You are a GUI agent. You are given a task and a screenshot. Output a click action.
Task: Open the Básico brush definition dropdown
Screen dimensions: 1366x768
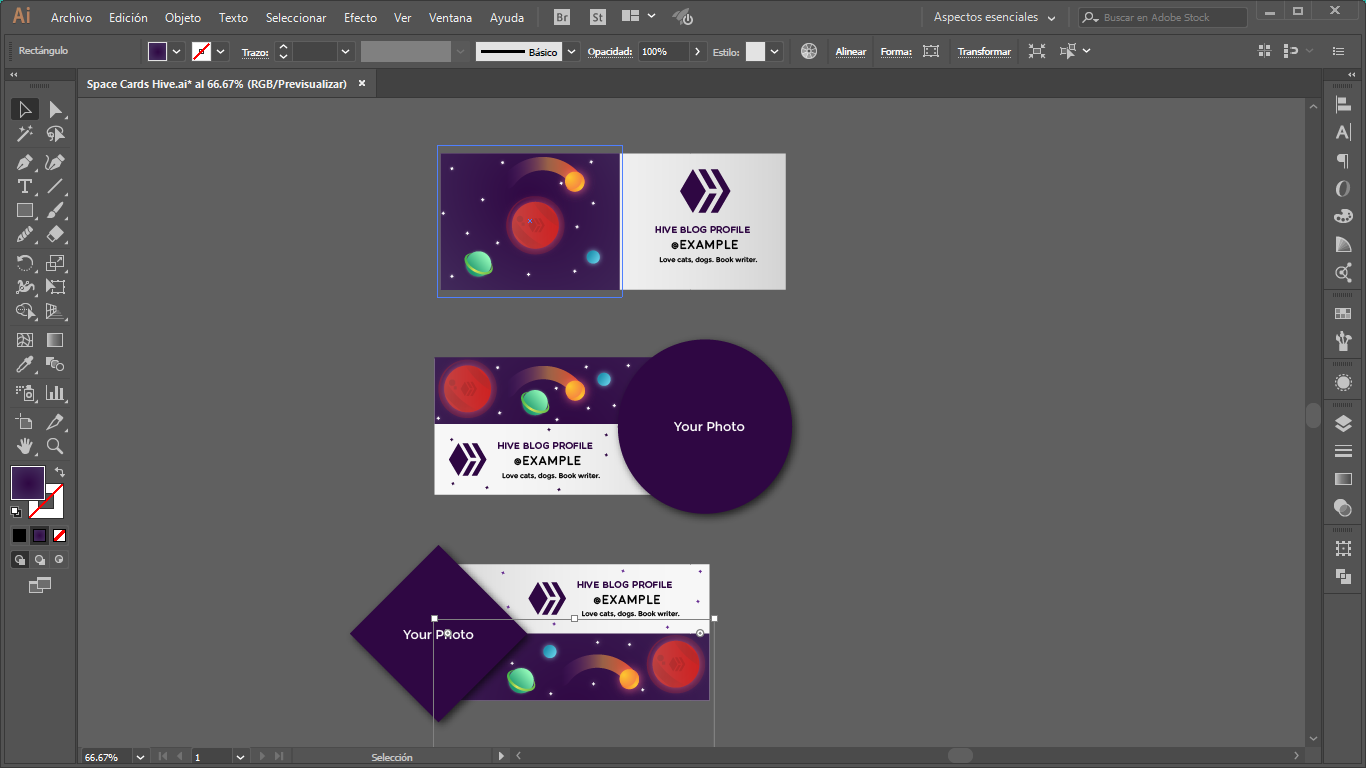[x=571, y=51]
